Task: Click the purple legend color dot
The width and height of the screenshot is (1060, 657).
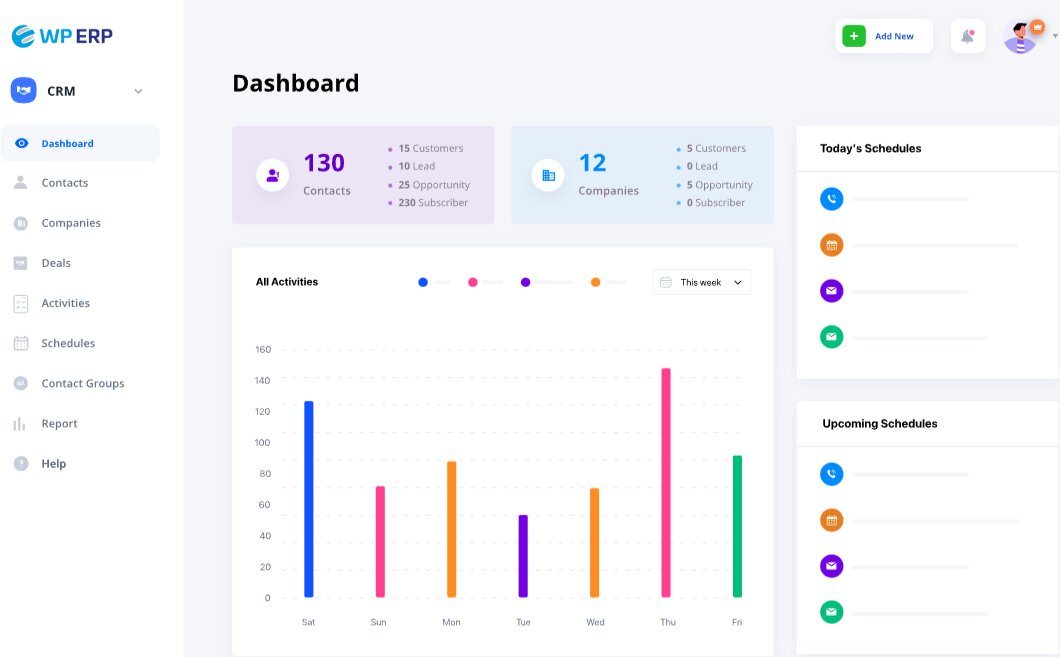Action: pos(525,282)
